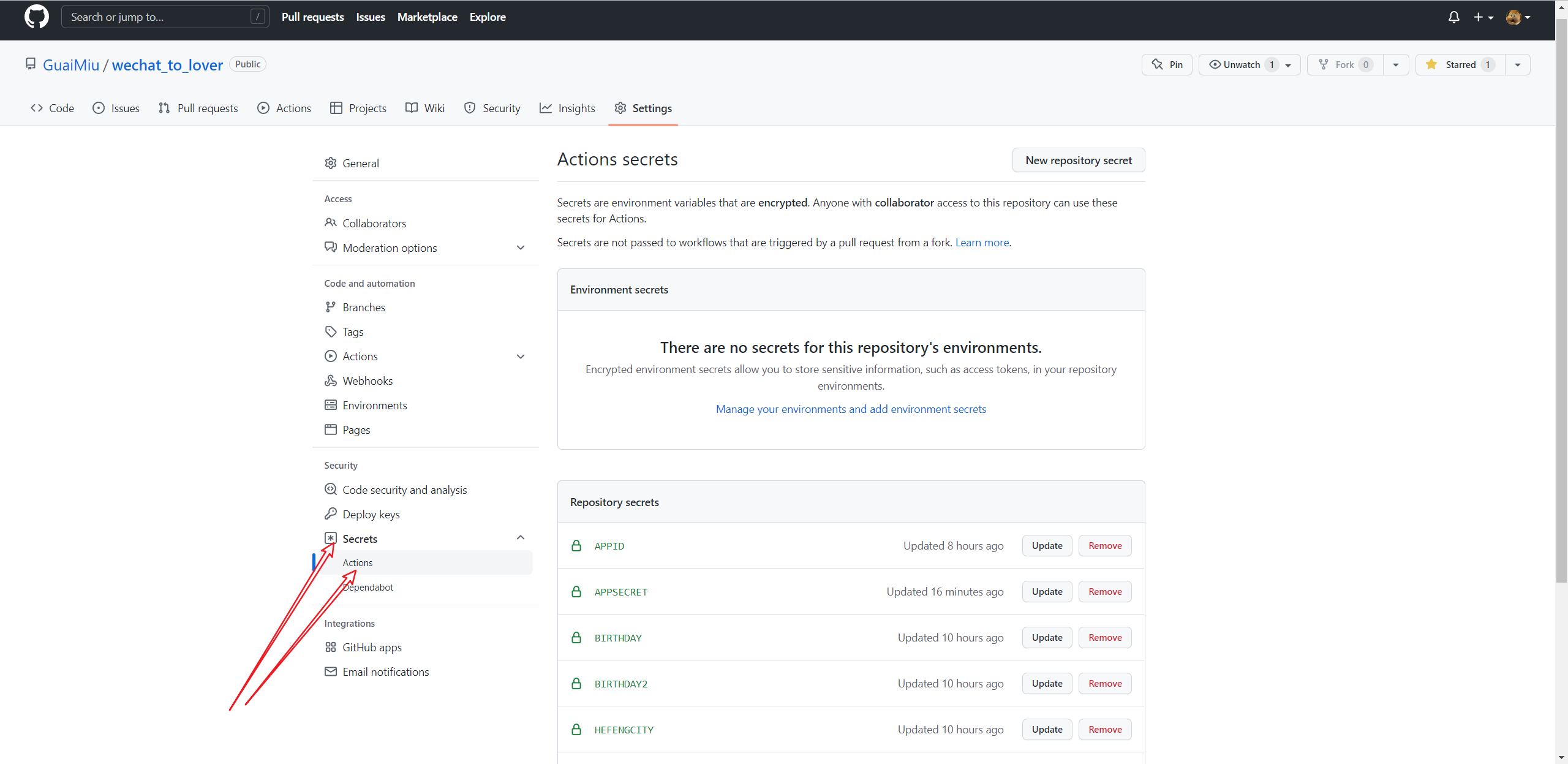Open the Insights tab
1568x764 pixels.
click(x=568, y=108)
